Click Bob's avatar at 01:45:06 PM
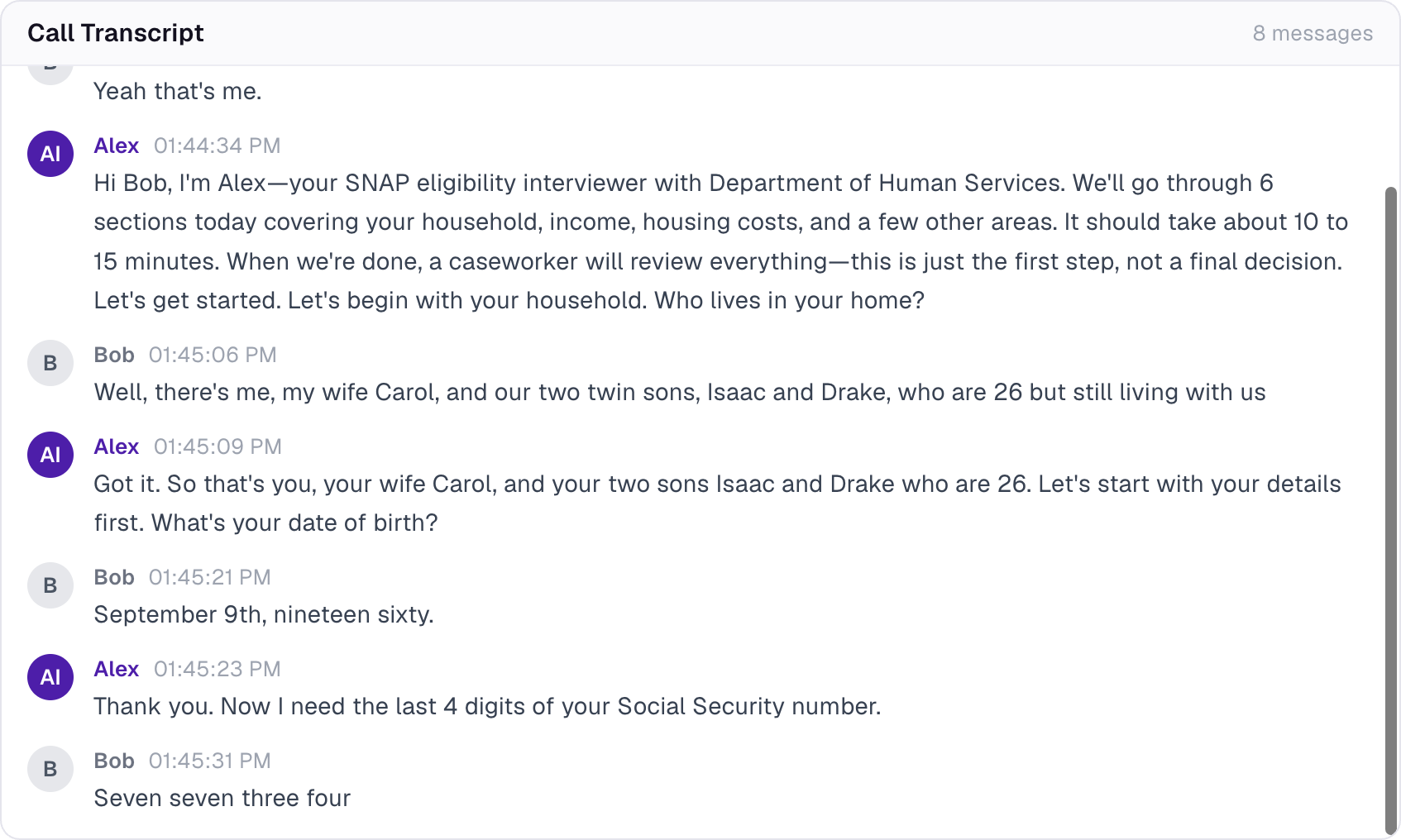Image resolution: width=1401 pixels, height=840 pixels. point(50,363)
